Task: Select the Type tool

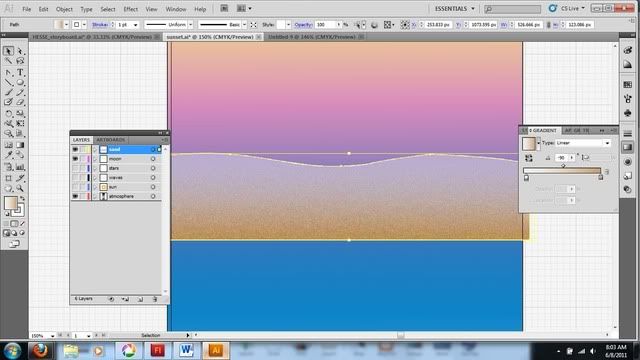Action: [20, 73]
